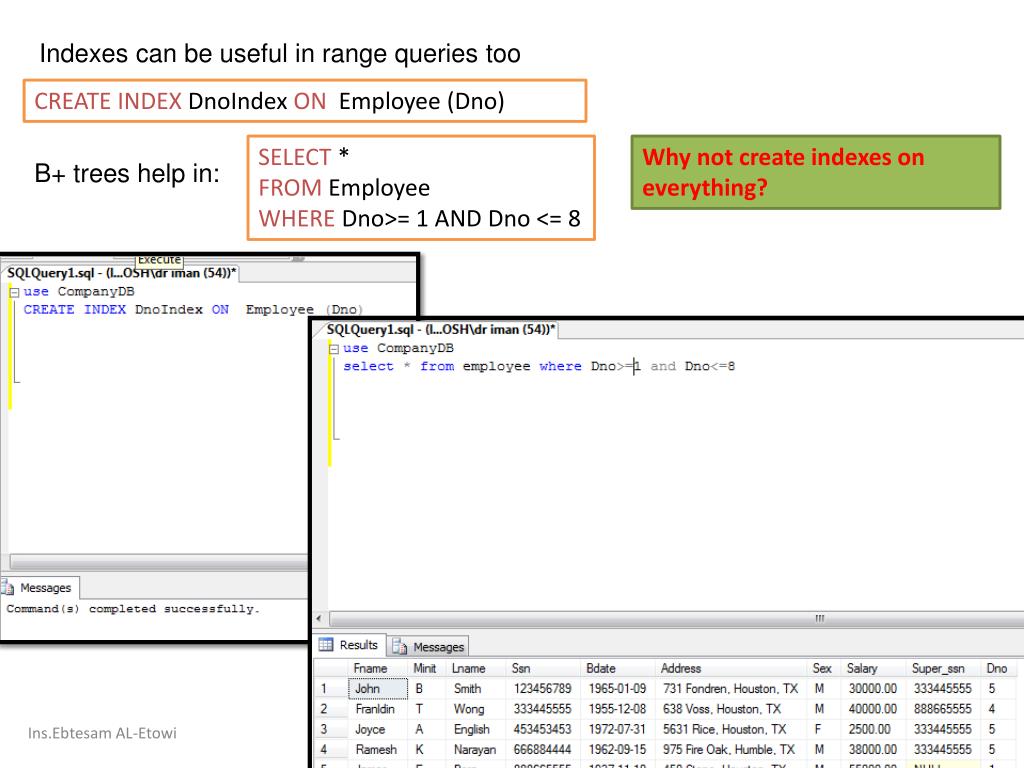Screen dimensions: 1024x768
Task: Click the "CREATE INDEX DnoIndex ON" line in the editor
Action: coord(193,310)
